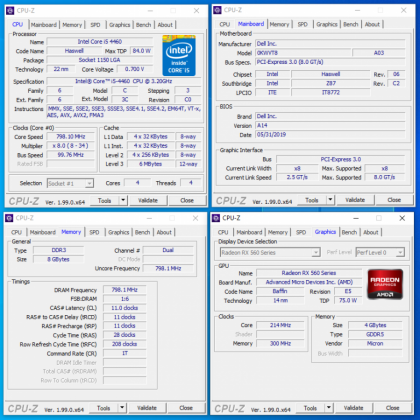Image resolution: width=420 pixels, height=420 pixels.
Task: Click the Intel Core i5 logo in CPU window
Action: [179, 56]
